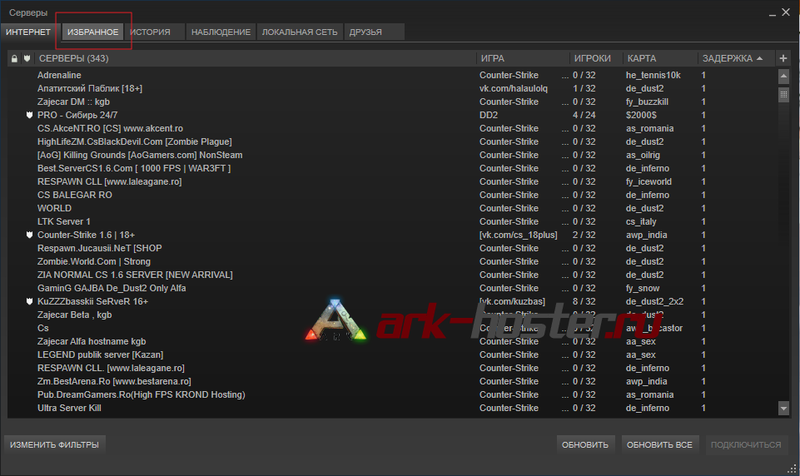Image resolution: width=800 pixels, height=476 pixels.
Task: Click the he_tennis10k map cell
Action: pyautogui.click(x=653, y=75)
